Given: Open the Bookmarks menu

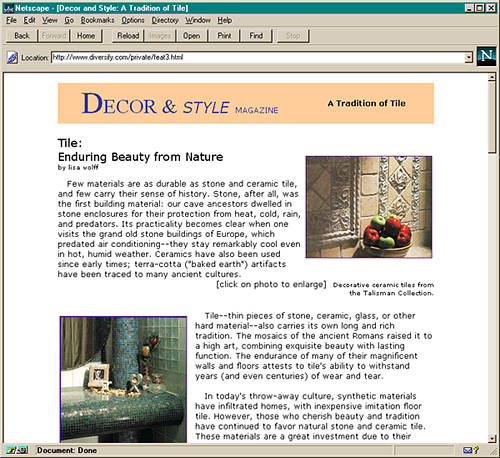Looking at the screenshot, I should coord(97,20).
